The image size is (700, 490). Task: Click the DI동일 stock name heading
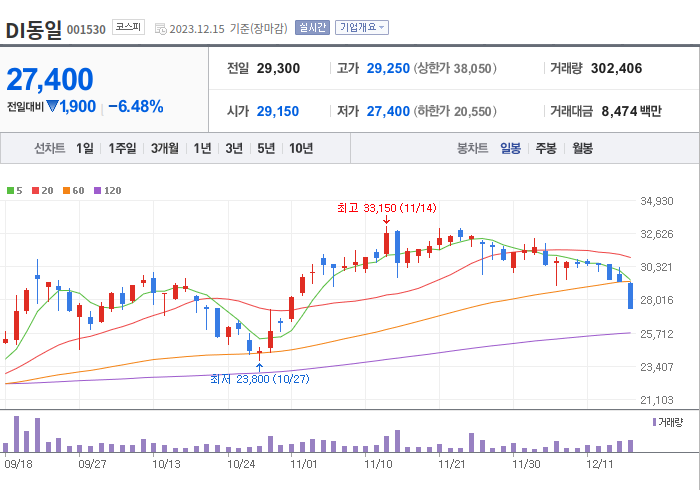click(x=33, y=30)
